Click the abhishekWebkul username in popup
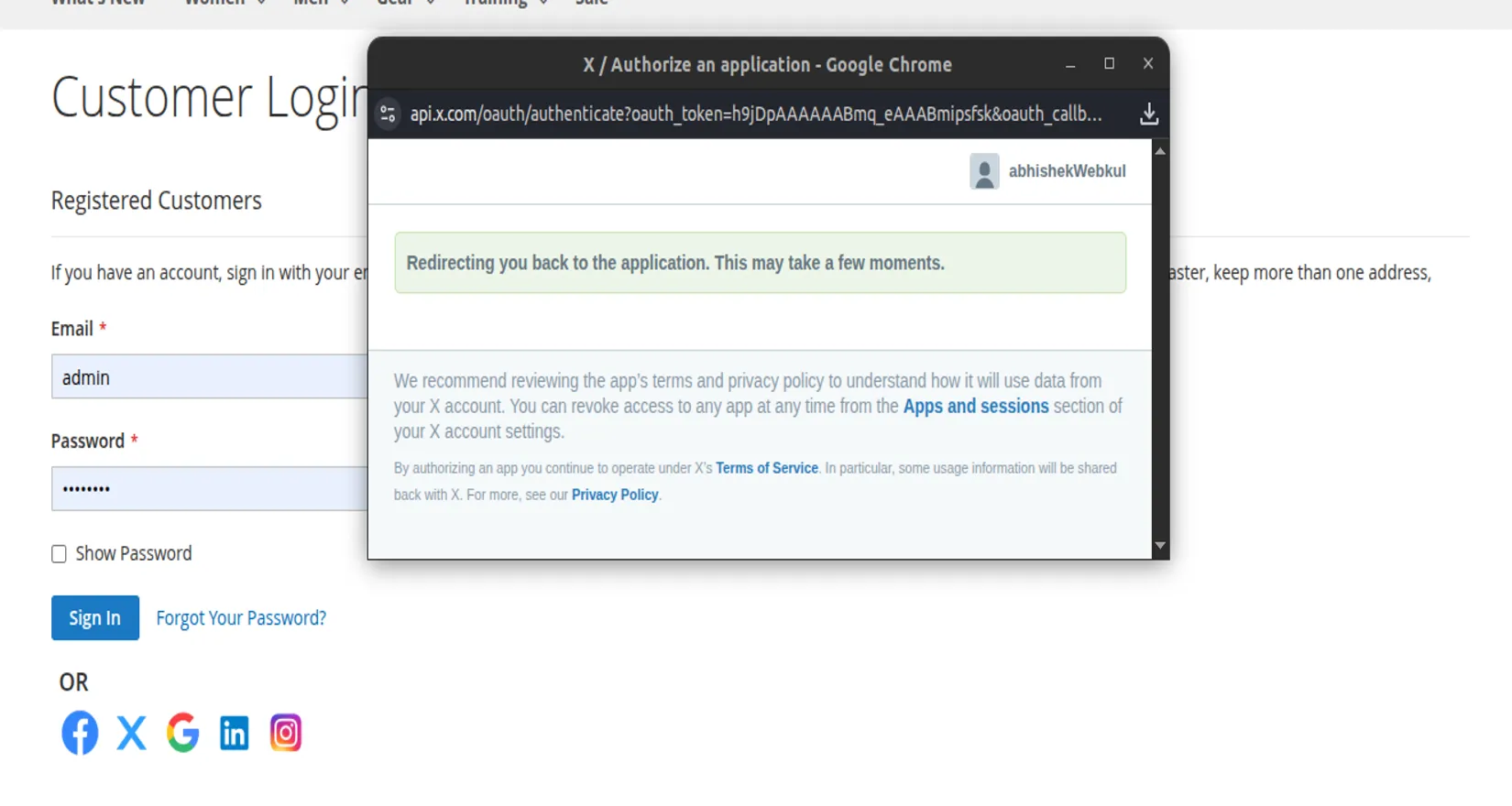The width and height of the screenshot is (1512, 806). pyautogui.click(x=1067, y=171)
